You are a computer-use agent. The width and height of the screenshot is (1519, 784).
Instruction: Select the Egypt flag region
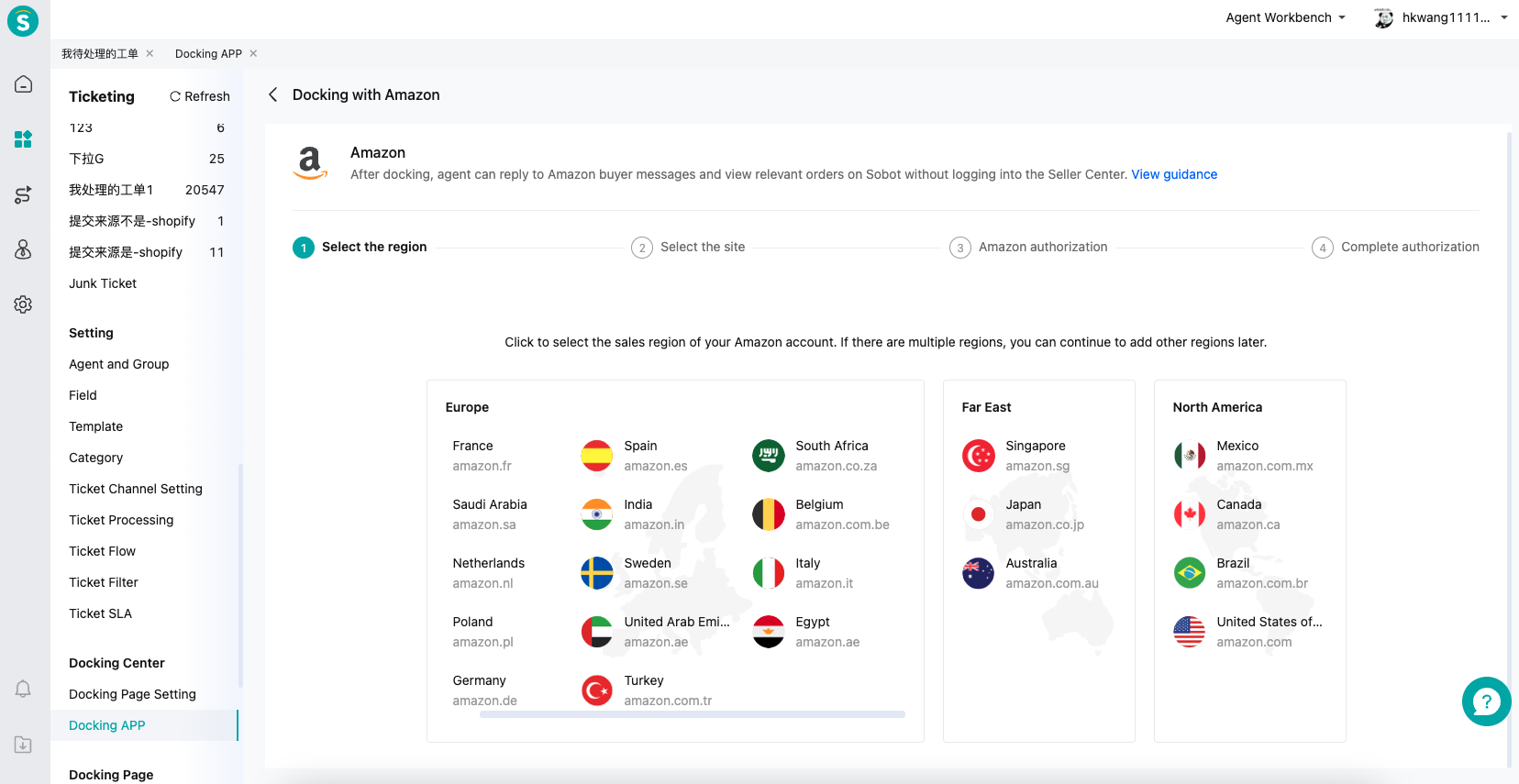[x=769, y=632]
